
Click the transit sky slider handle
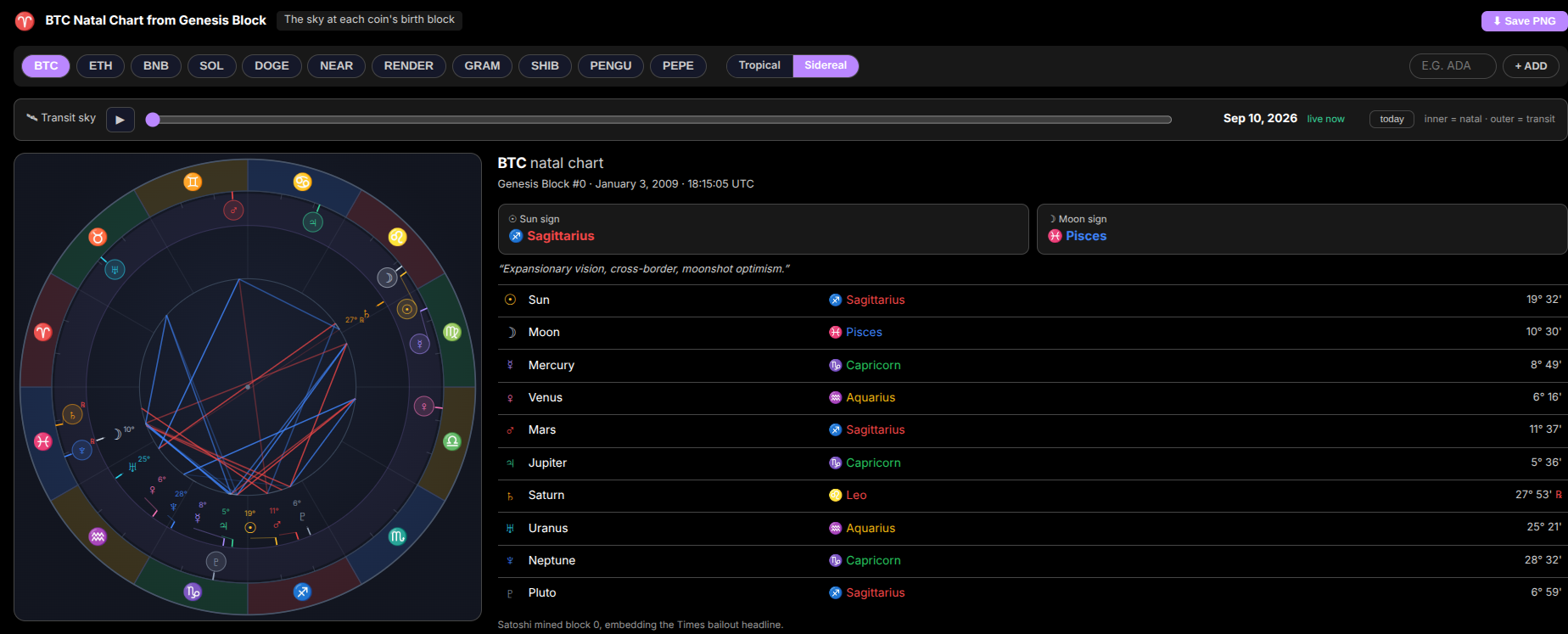pos(153,120)
